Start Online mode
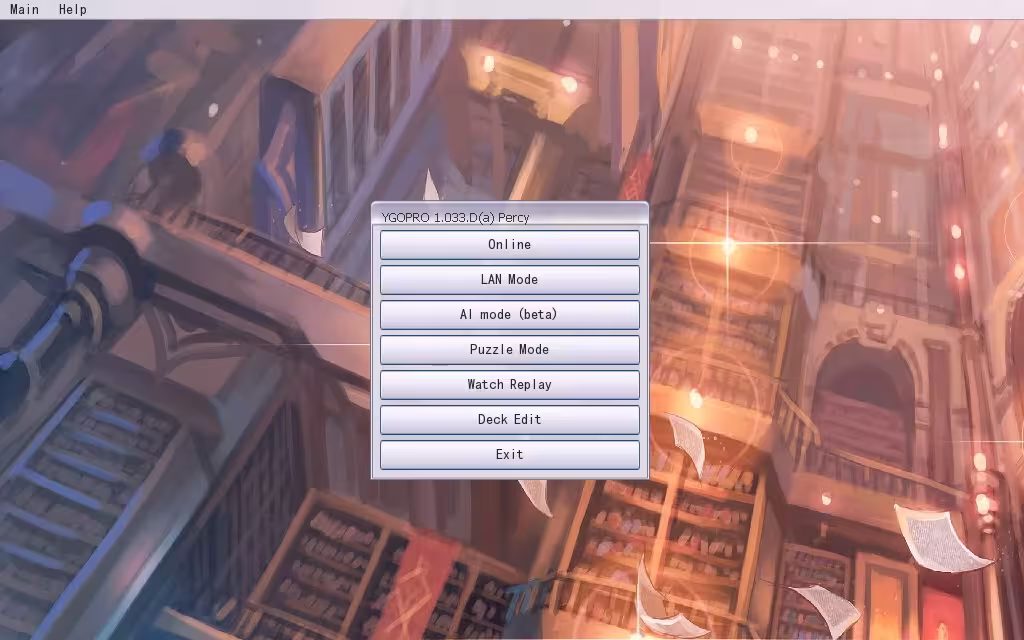 [509, 244]
